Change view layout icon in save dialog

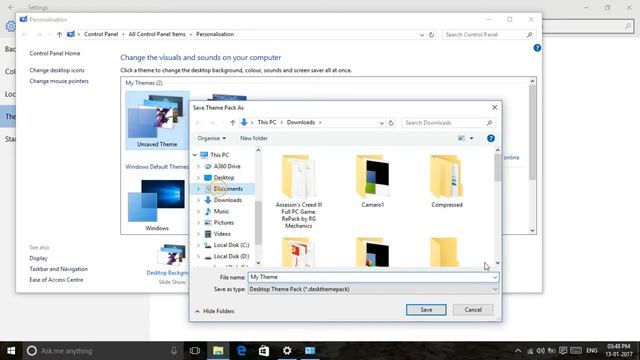click(x=461, y=138)
